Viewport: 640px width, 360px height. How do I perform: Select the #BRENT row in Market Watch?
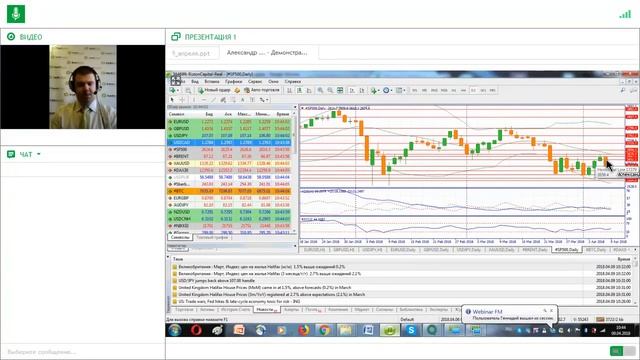(230, 156)
